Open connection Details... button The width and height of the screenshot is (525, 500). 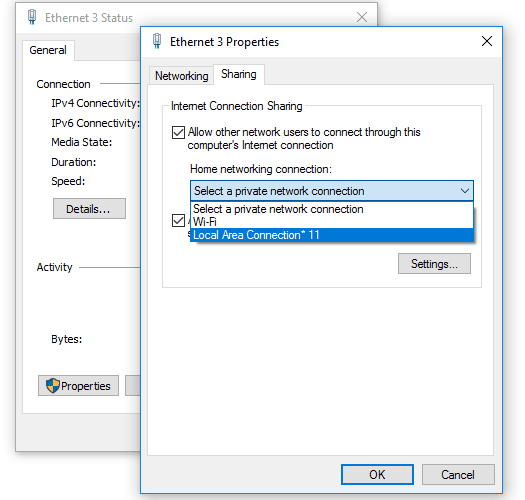89,209
